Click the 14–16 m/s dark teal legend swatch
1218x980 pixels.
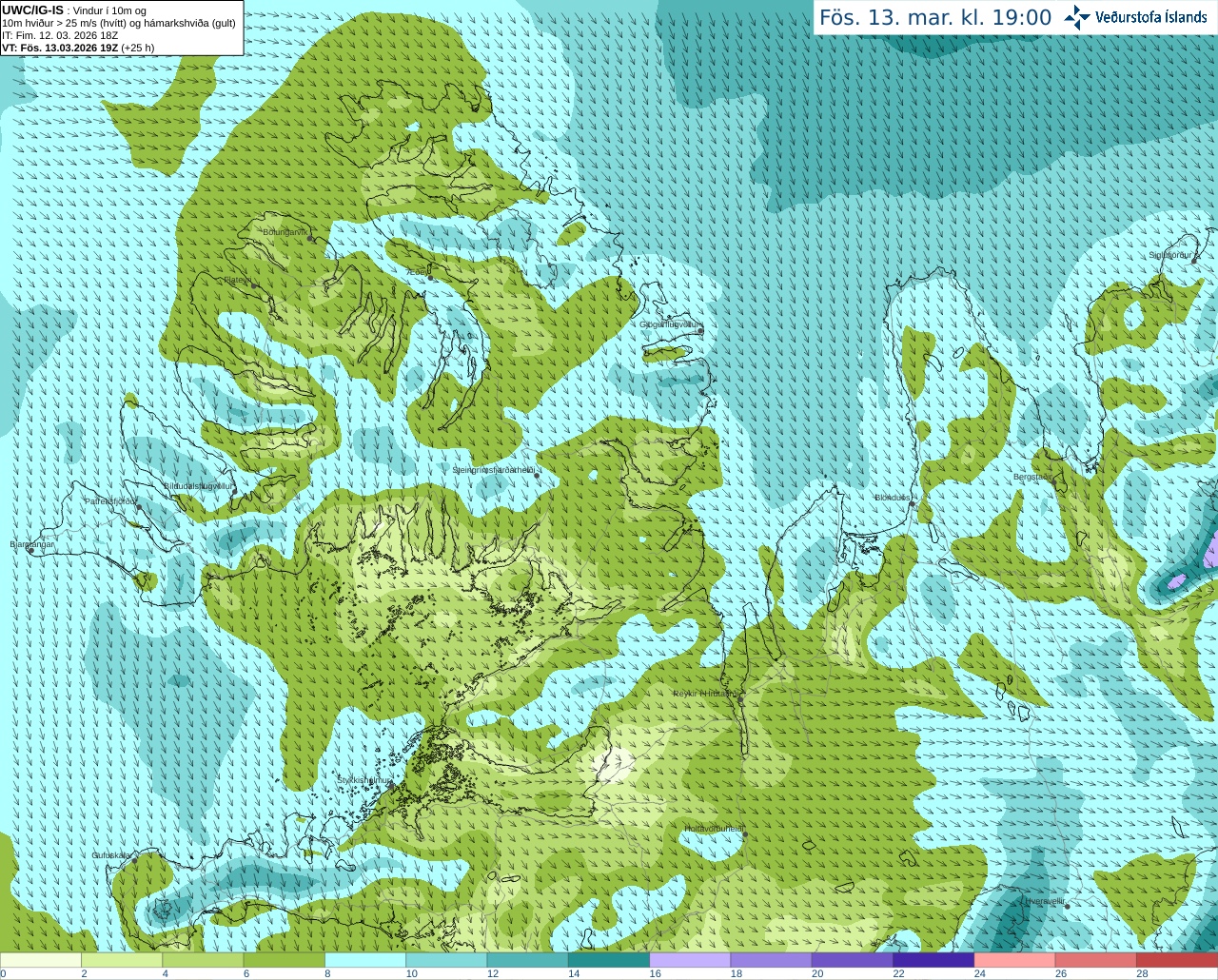click(609, 960)
